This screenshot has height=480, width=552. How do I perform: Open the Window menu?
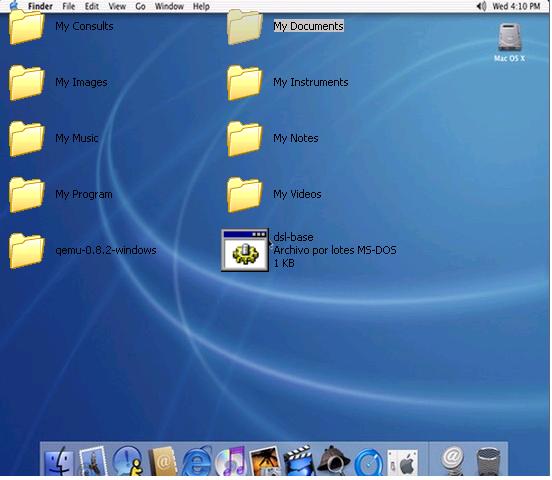click(x=169, y=6)
